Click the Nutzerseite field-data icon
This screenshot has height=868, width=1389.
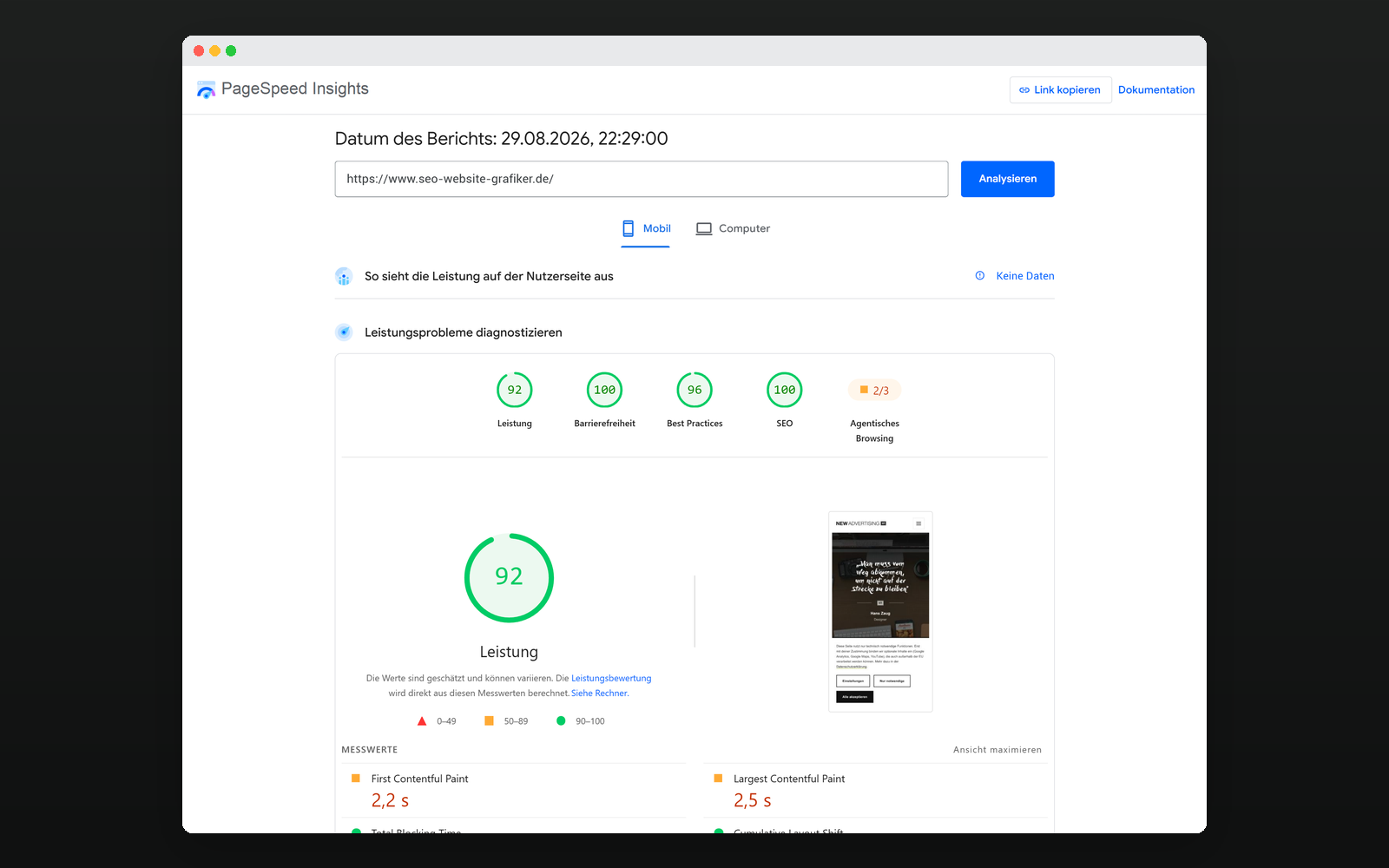[344, 276]
